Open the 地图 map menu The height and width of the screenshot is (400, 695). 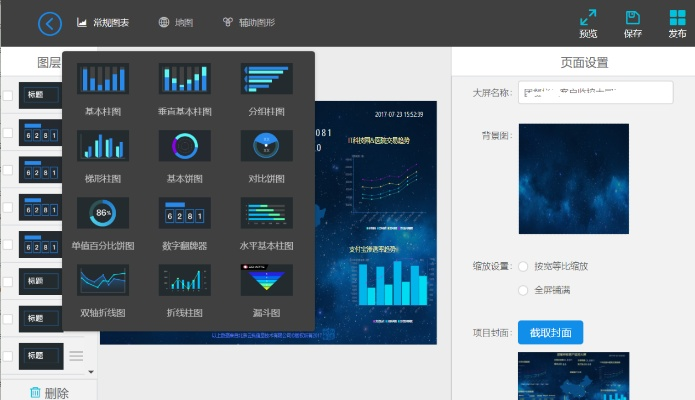[176, 22]
